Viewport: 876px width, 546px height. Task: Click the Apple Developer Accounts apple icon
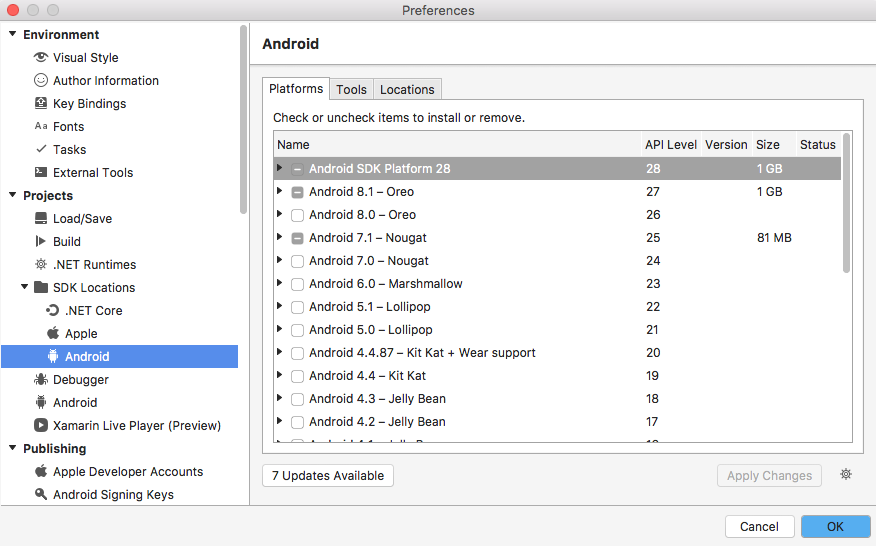point(41,471)
